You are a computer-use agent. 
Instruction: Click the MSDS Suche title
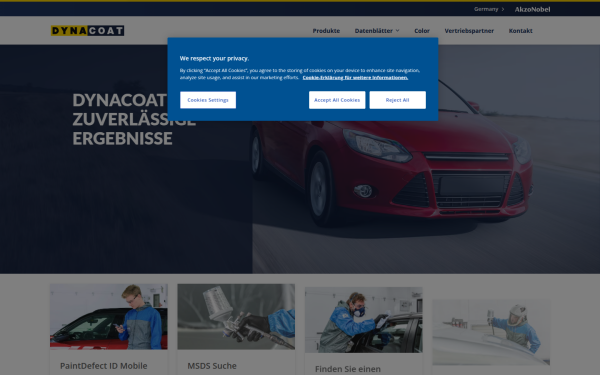[212, 366]
